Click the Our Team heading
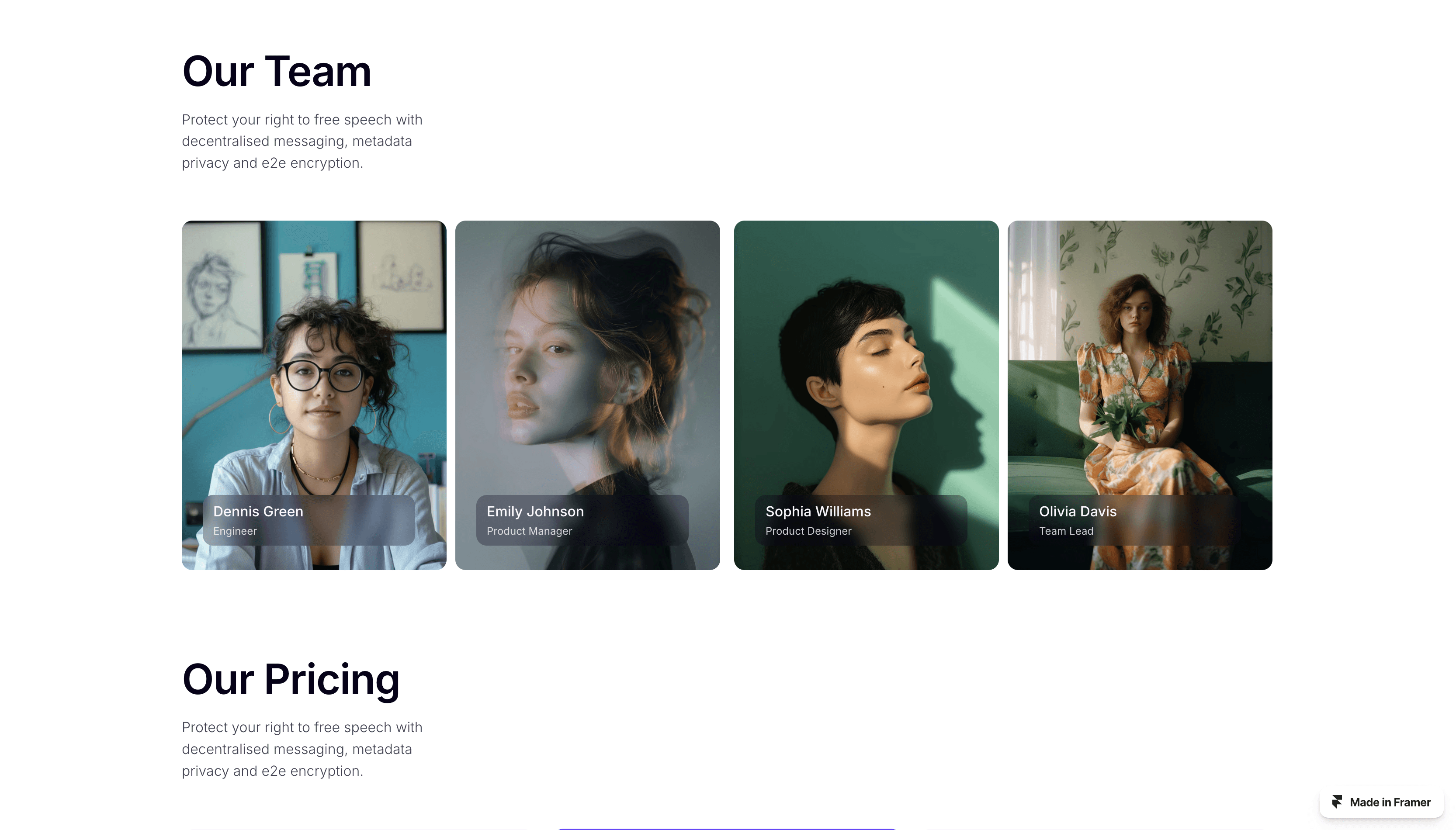Viewport: 1456px width, 830px height. tap(277, 72)
